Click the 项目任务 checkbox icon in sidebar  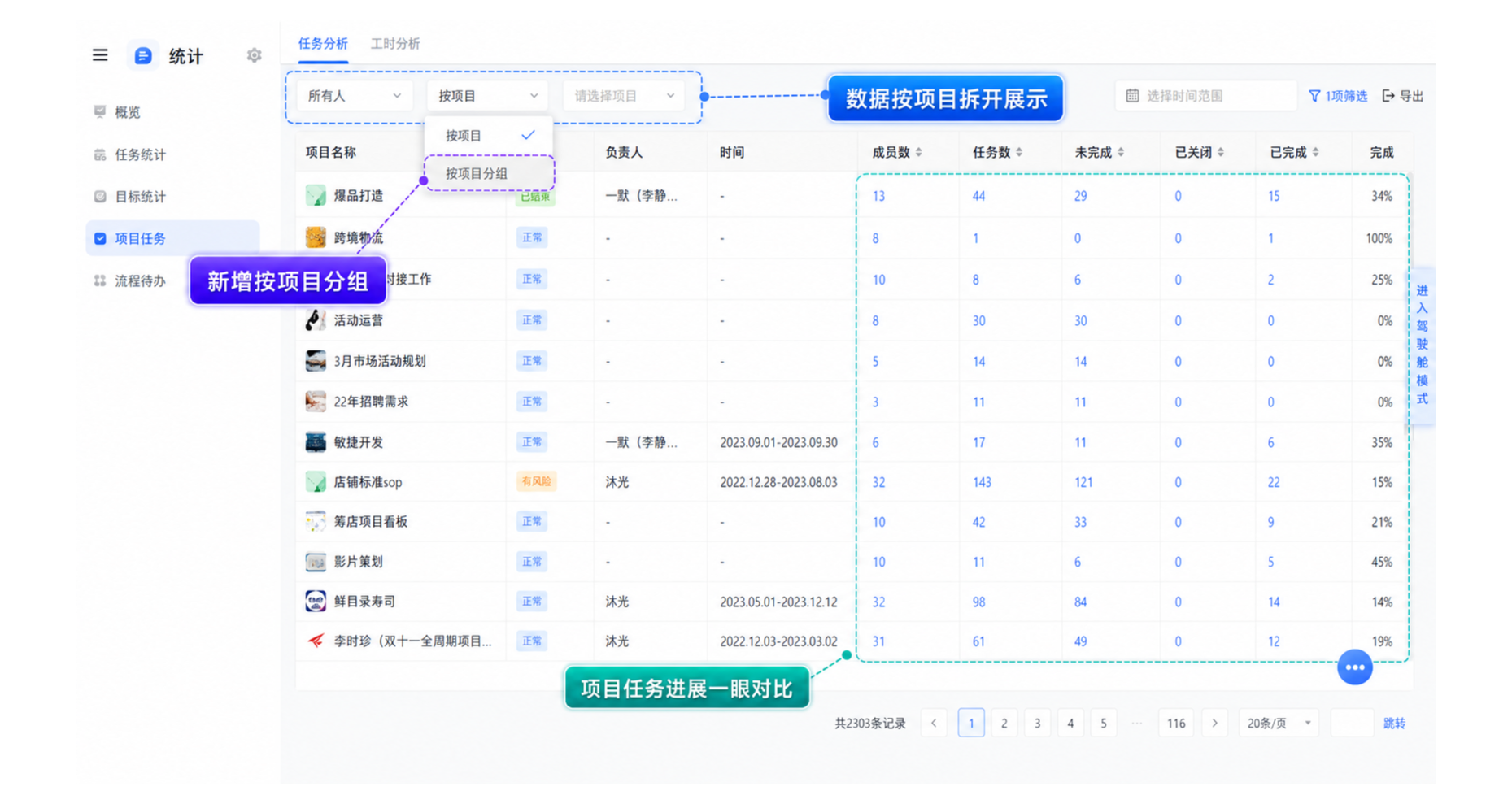[100, 238]
